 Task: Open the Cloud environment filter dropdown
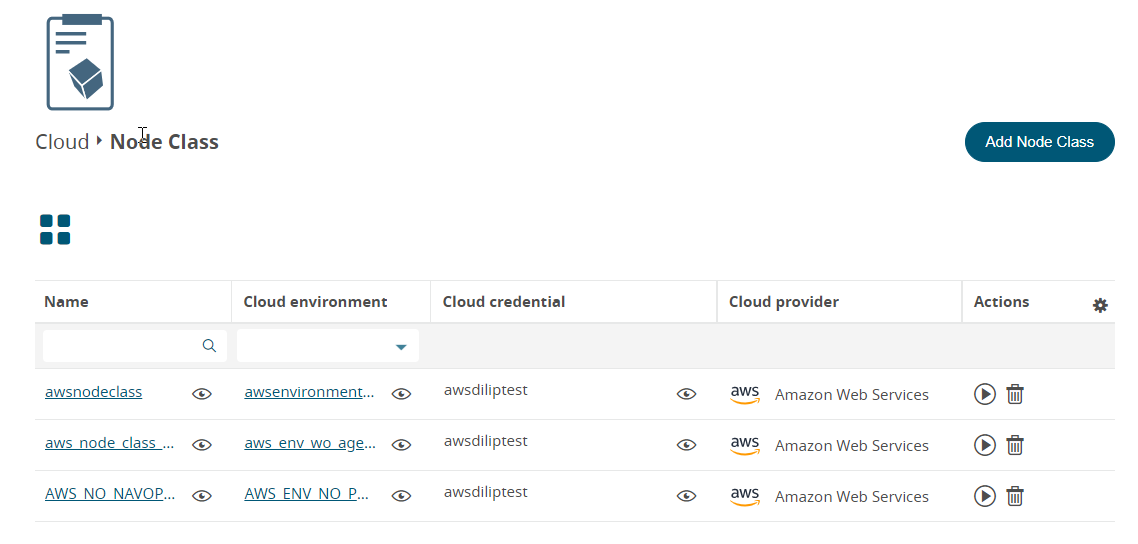[x=401, y=347]
